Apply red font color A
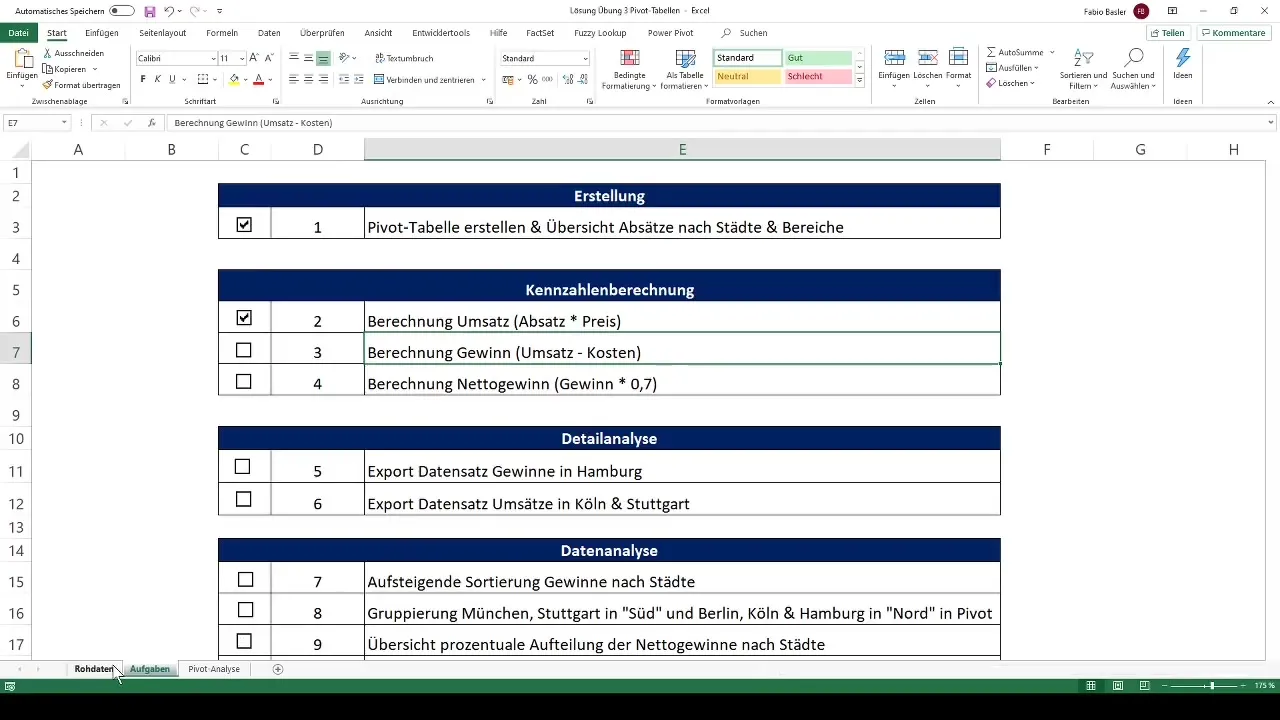 point(258,79)
